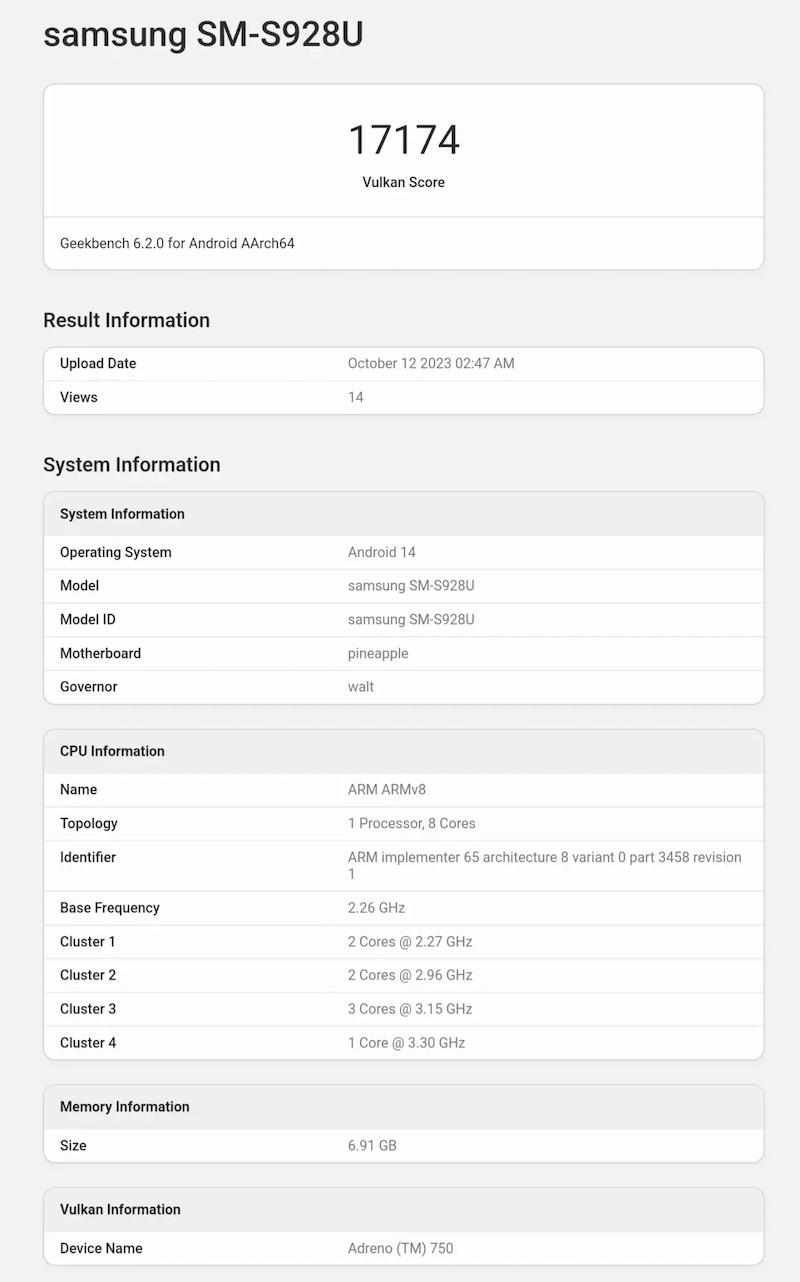The height and width of the screenshot is (1282, 800).
Task: Click the Android 14 operating system value
Action: pos(381,552)
